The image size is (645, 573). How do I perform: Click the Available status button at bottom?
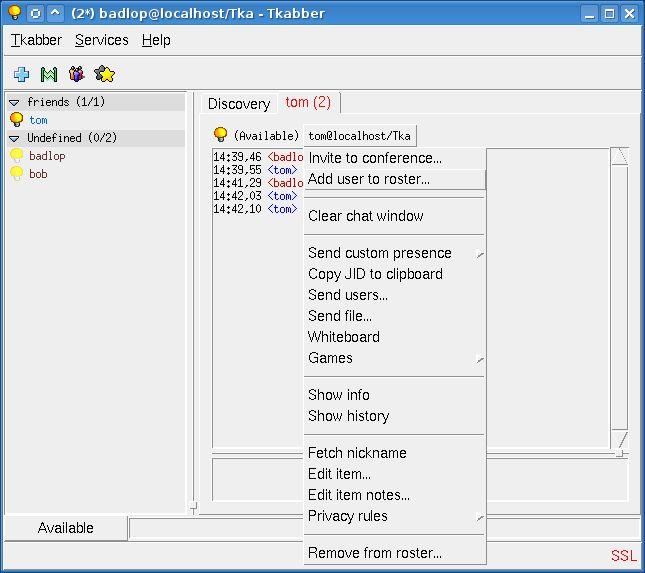point(65,528)
